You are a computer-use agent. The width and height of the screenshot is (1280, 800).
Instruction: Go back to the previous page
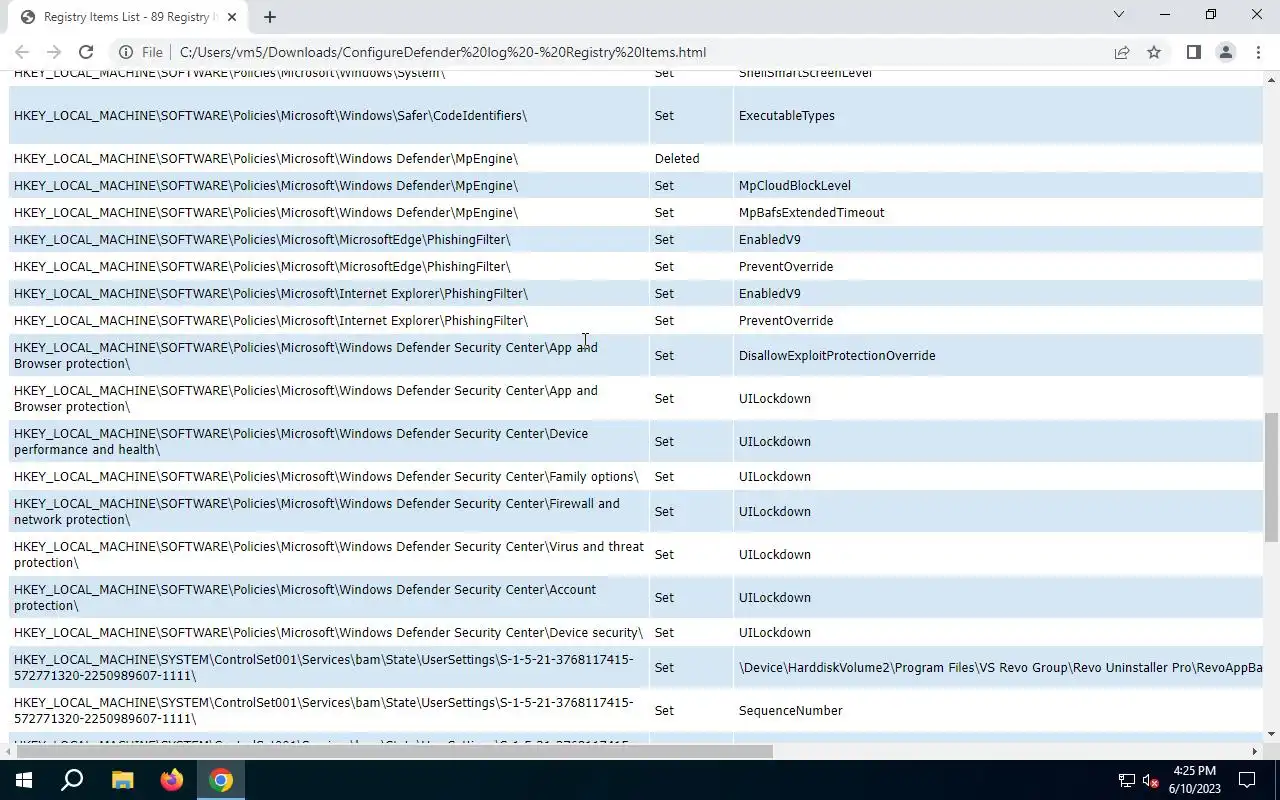[x=22, y=52]
